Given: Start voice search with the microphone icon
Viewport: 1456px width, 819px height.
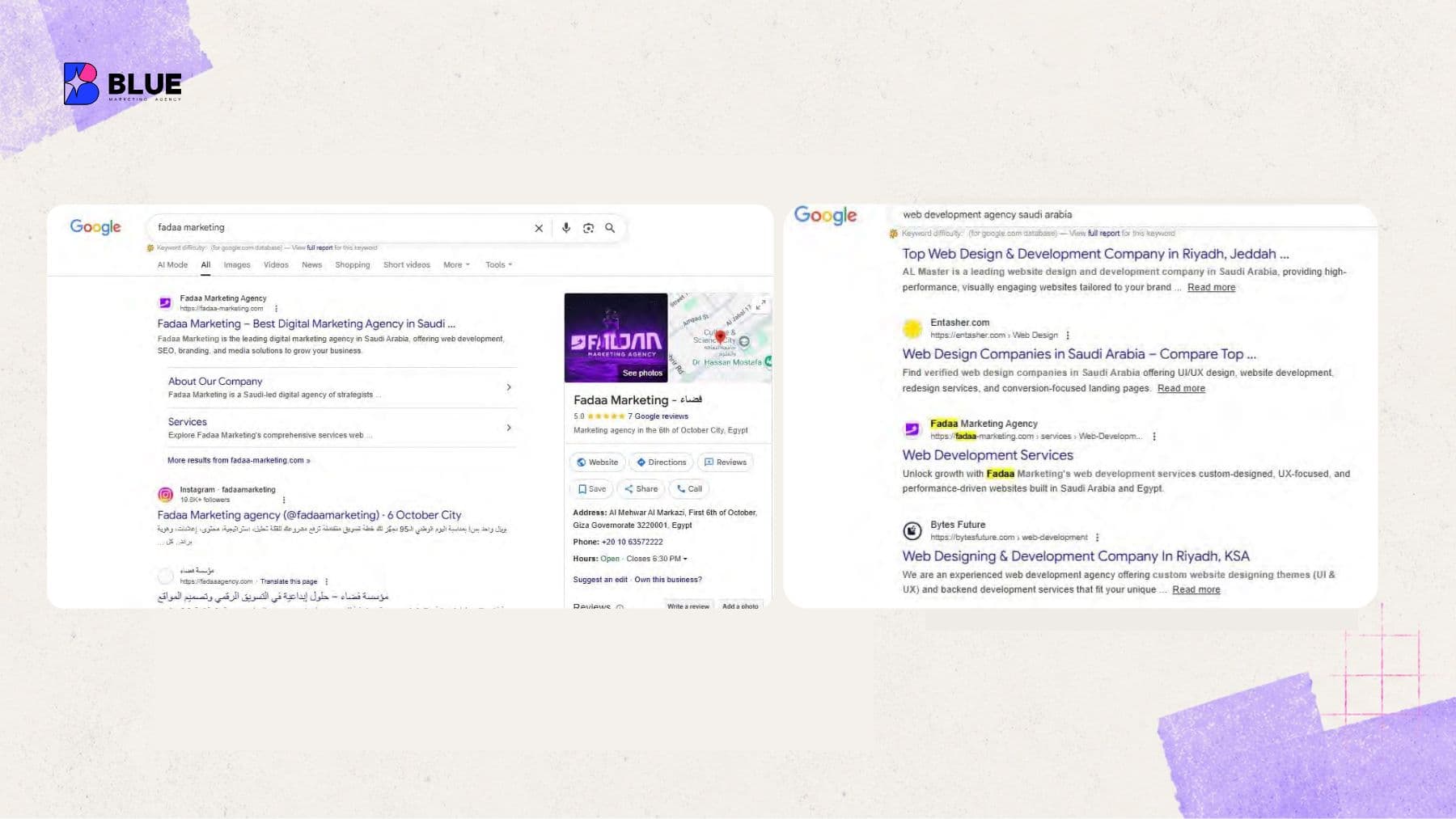Looking at the screenshot, I should click(566, 228).
